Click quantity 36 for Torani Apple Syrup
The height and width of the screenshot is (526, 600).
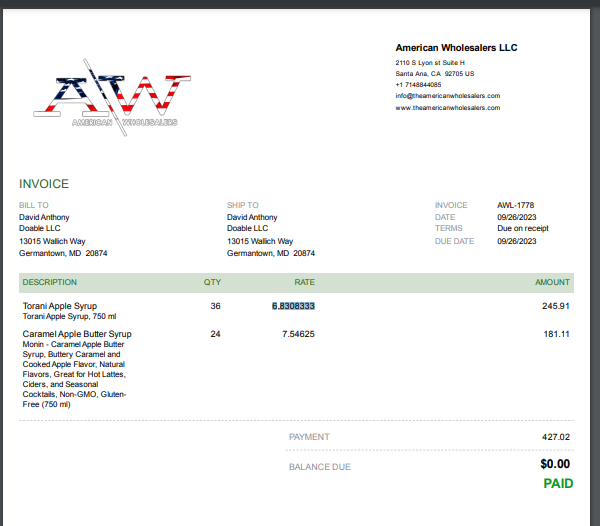[x=215, y=306]
